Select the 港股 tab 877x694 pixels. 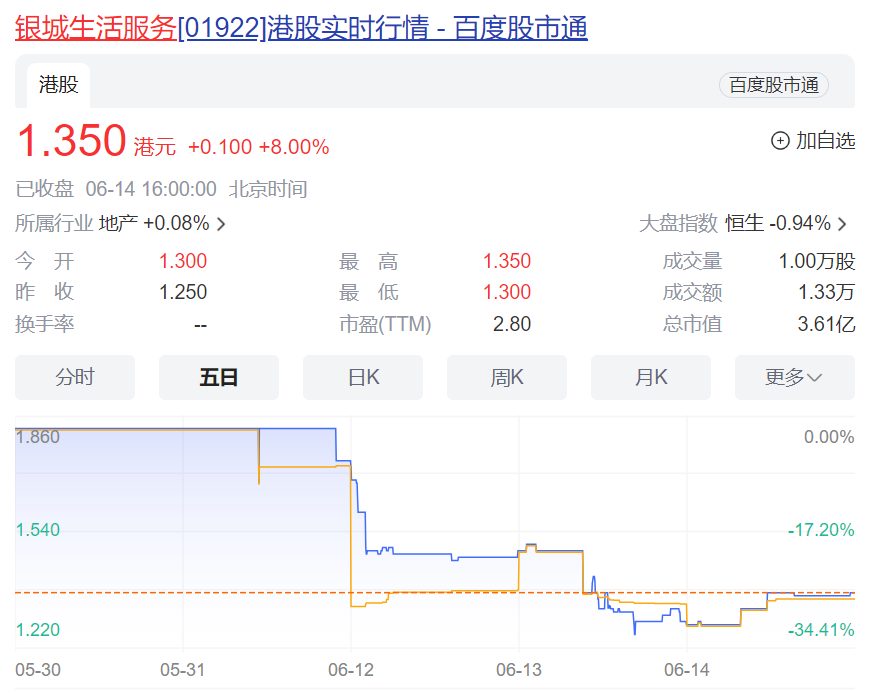point(59,85)
